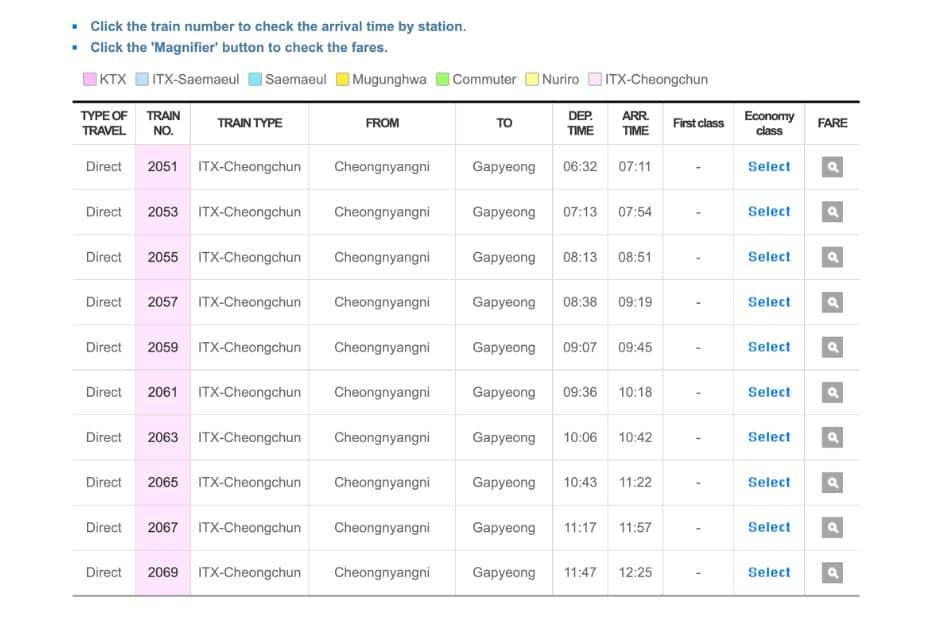Open fare magnifier for train 2065
This screenshot has height=620, width=930.
click(x=832, y=482)
